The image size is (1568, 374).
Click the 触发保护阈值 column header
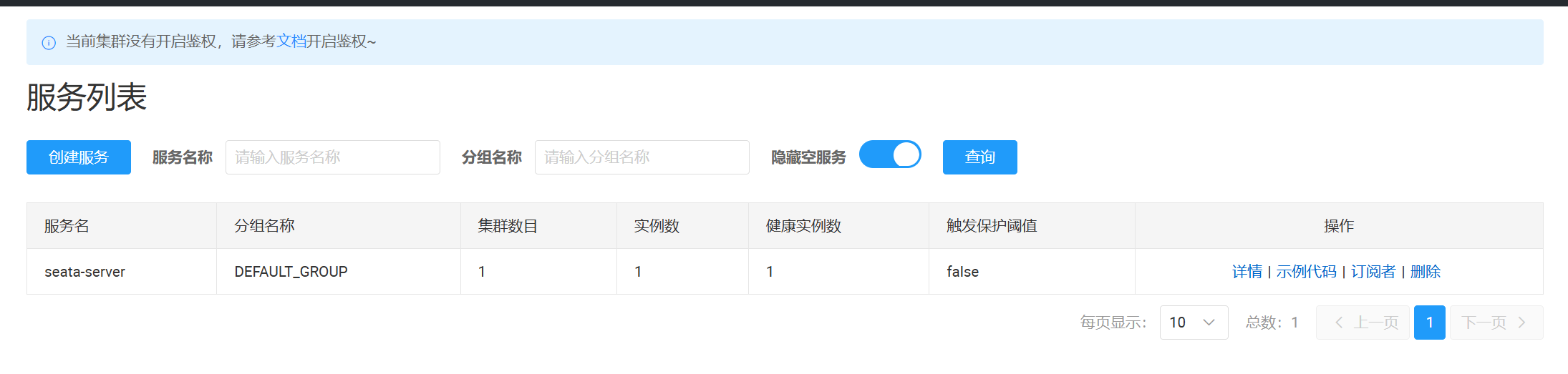(x=1032, y=226)
